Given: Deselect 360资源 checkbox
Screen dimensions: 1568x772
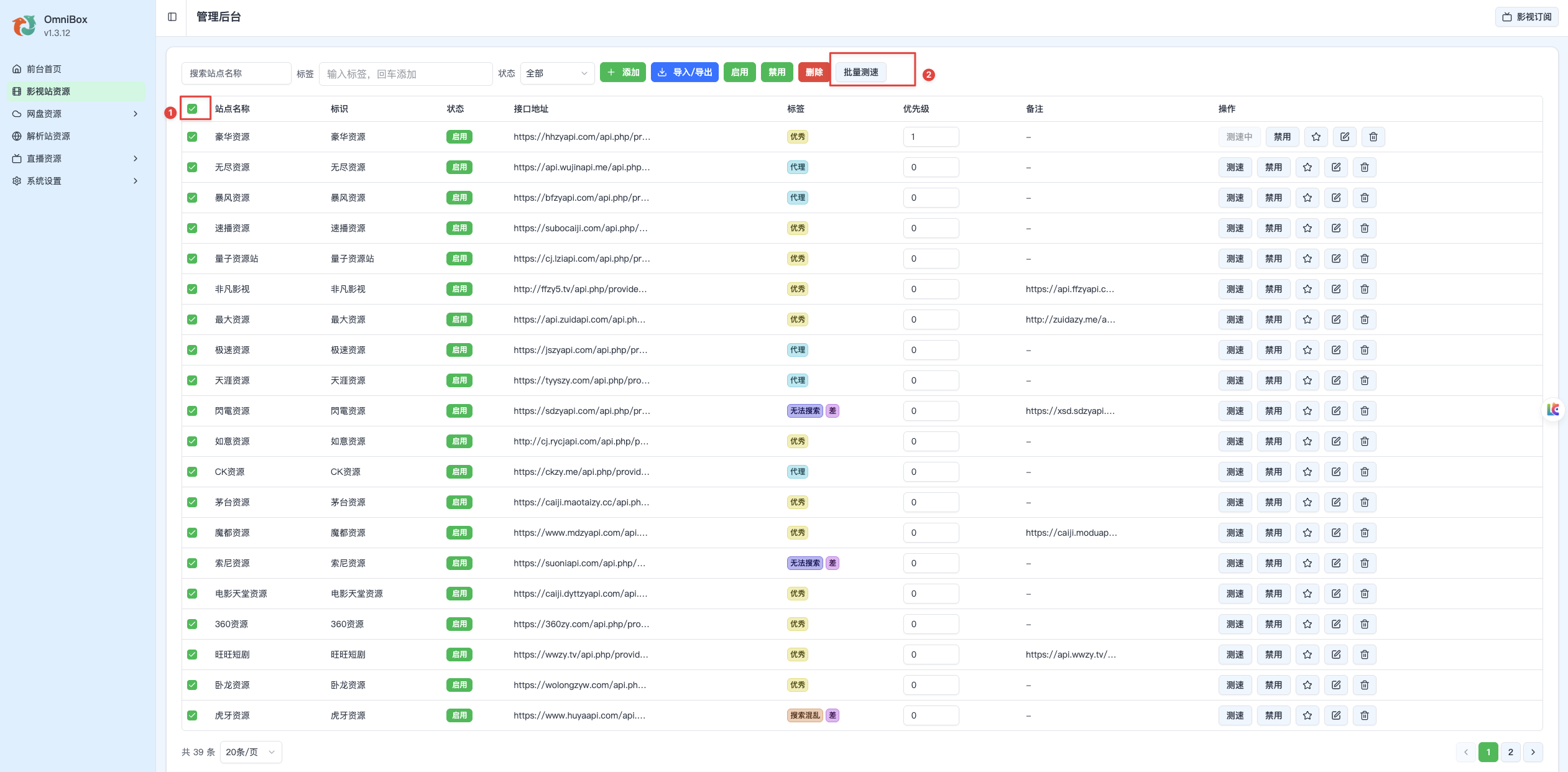Looking at the screenshot, I should 192,624.
